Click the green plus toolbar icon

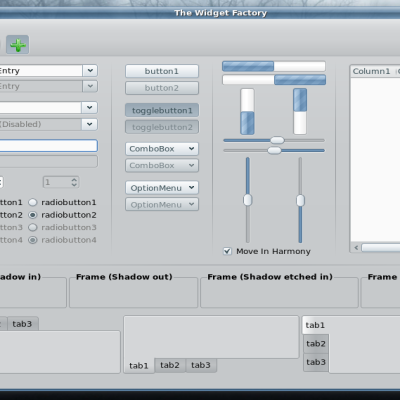coord(18,45)
